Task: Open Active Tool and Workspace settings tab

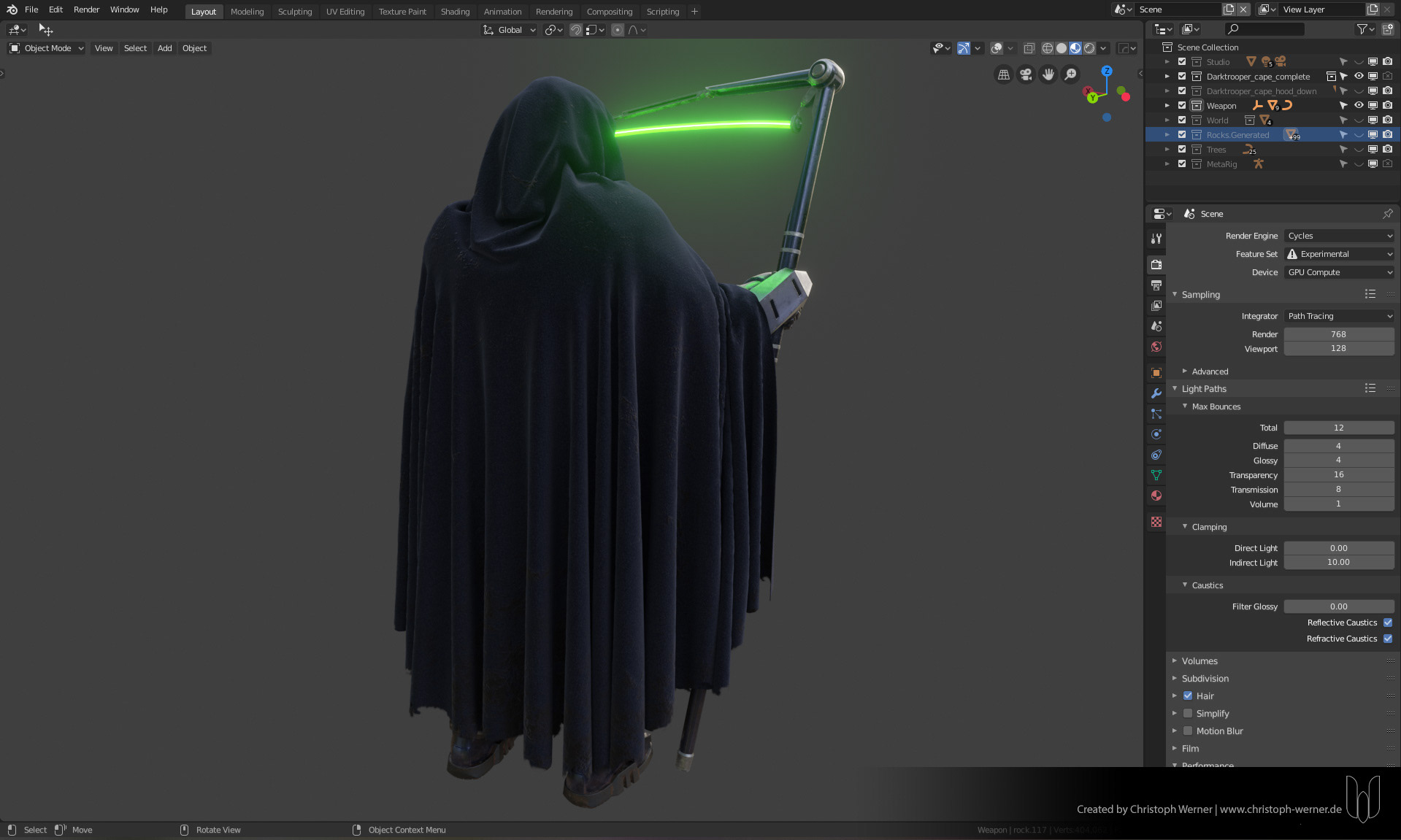Action: coord(1156,238)
